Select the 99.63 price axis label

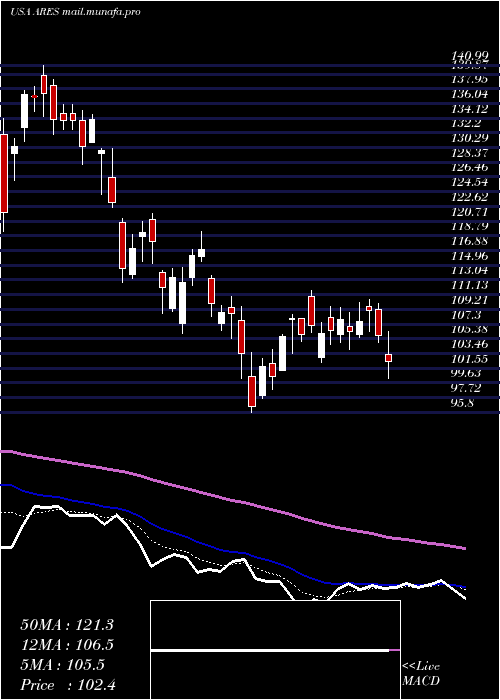pyautogui.click(x=467, y=374)
